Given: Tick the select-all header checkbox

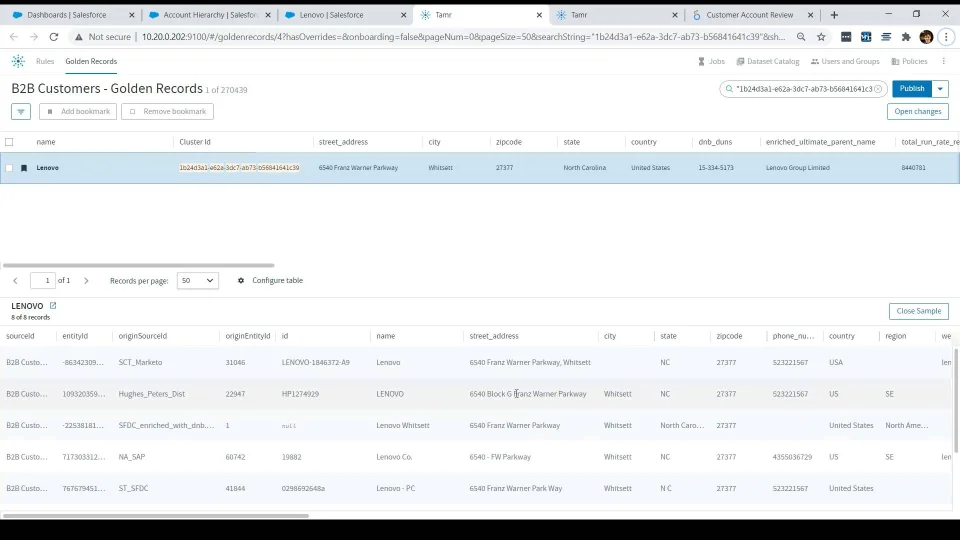Looking at the screenshot, I should click(x=9, y=142).
